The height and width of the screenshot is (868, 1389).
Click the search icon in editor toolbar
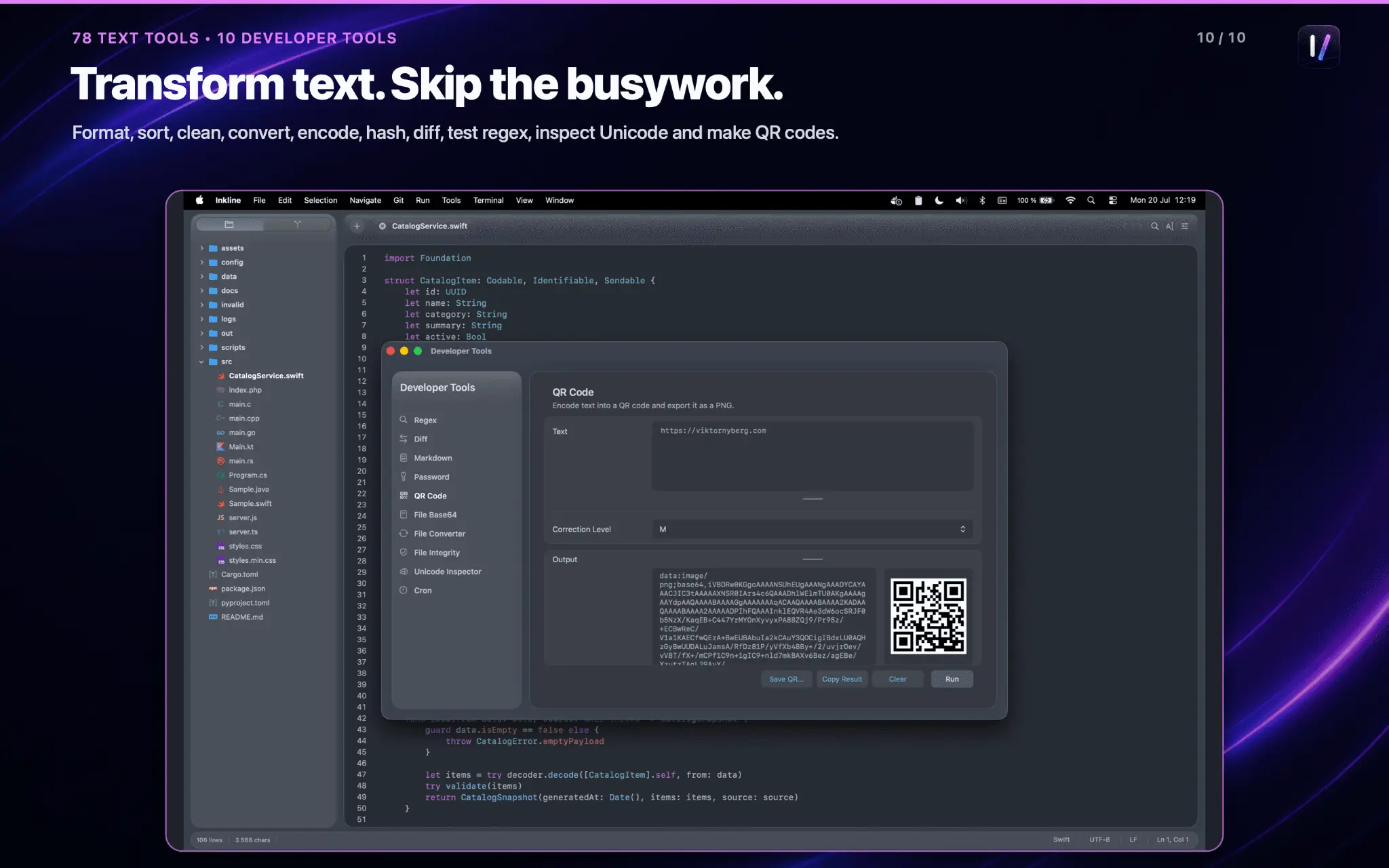tap(1154, 226)
